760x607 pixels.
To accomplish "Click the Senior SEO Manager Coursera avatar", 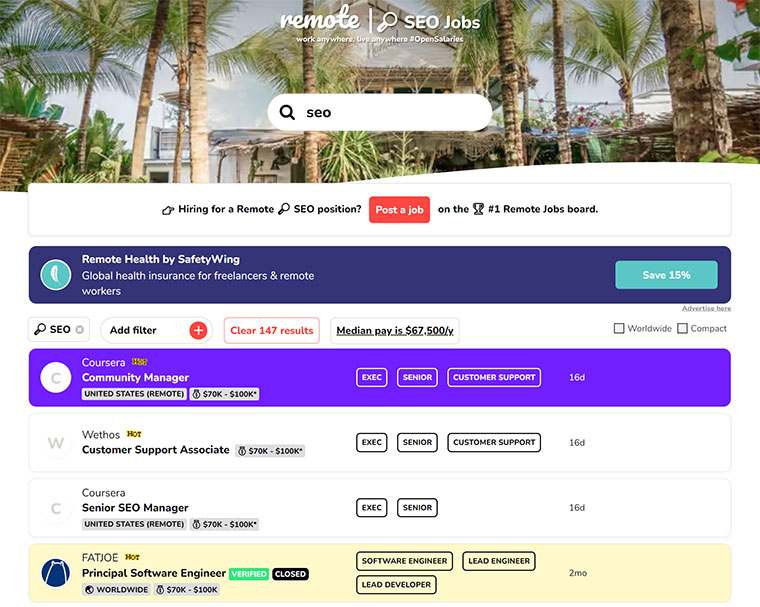I will click(x=56, y=508).
